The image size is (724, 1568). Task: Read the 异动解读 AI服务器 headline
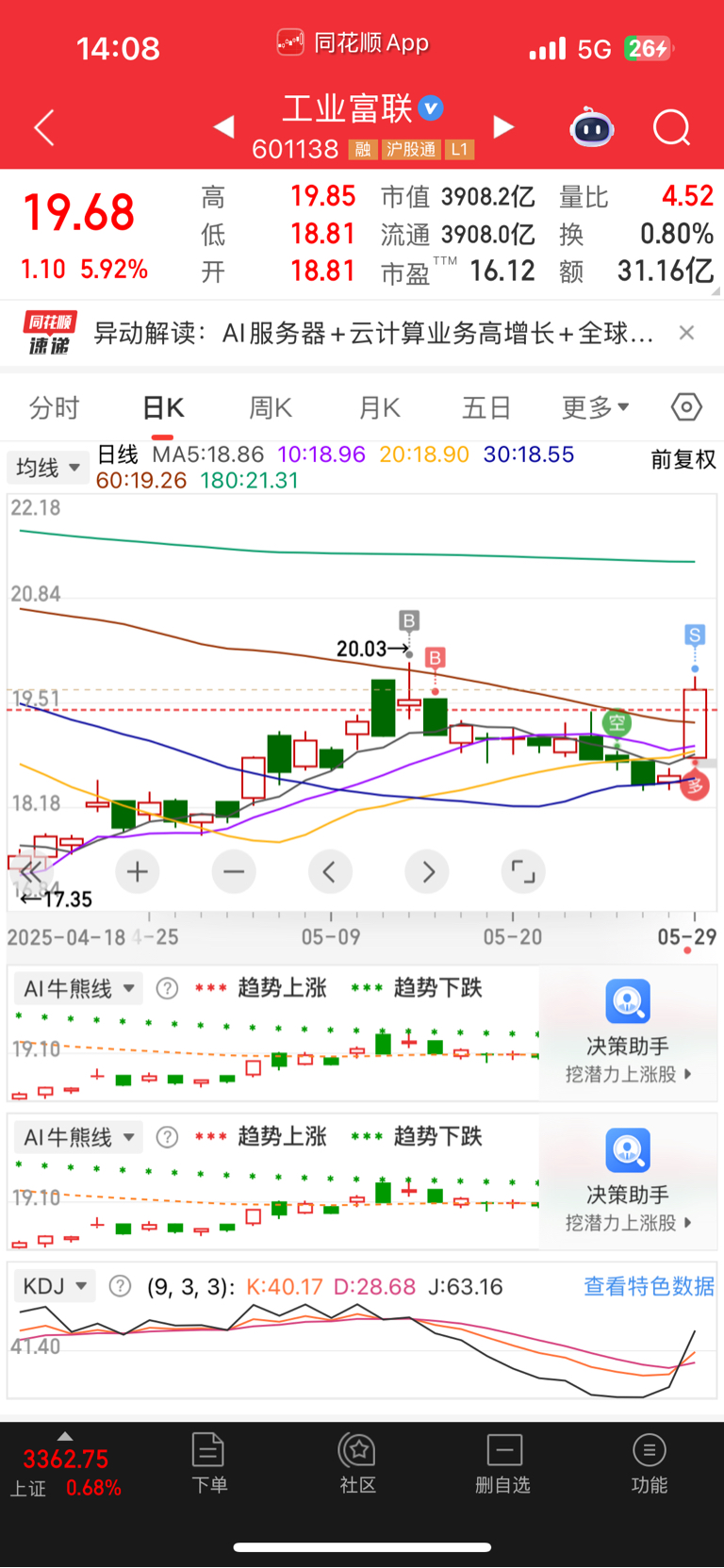click(373, 333)
